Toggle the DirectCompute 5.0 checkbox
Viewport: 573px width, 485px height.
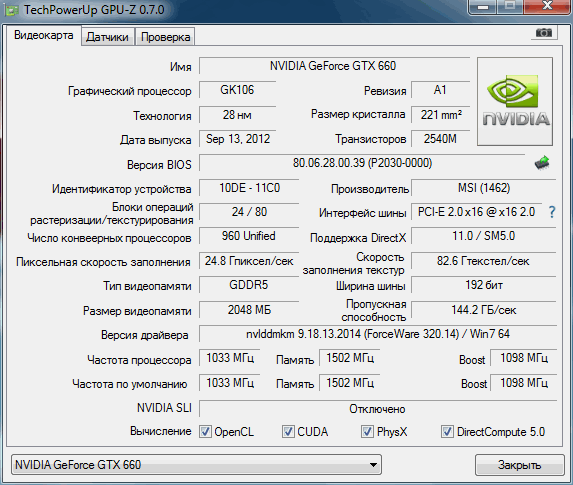[x=447, y=432]
